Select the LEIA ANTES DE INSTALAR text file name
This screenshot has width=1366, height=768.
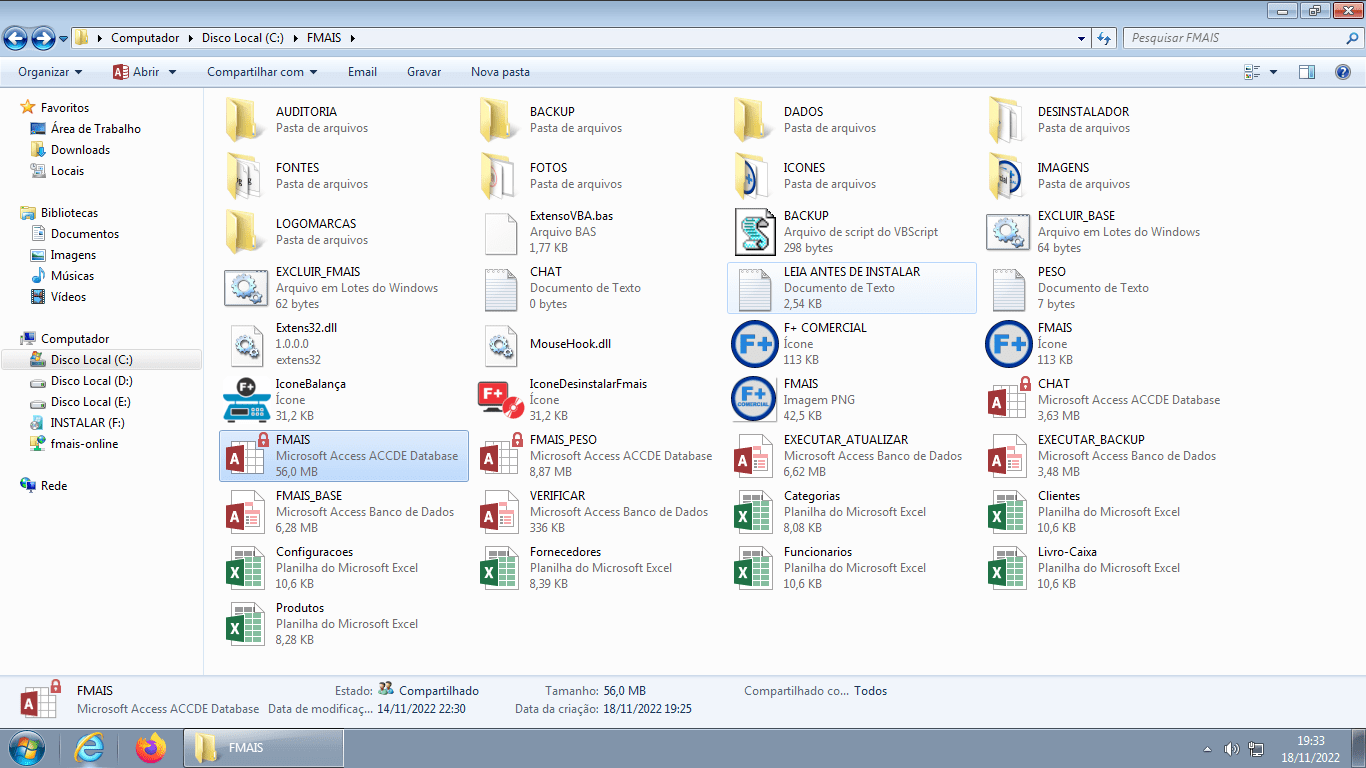852,272
